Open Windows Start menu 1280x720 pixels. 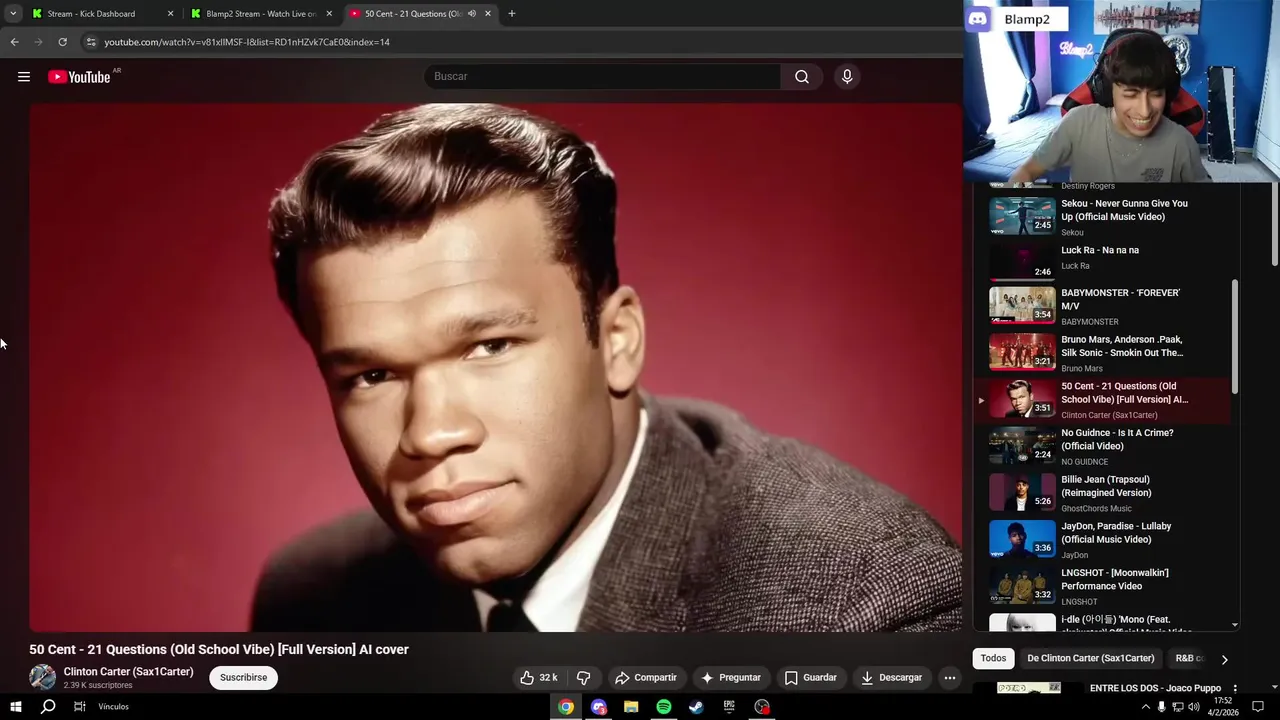point(15,707)
